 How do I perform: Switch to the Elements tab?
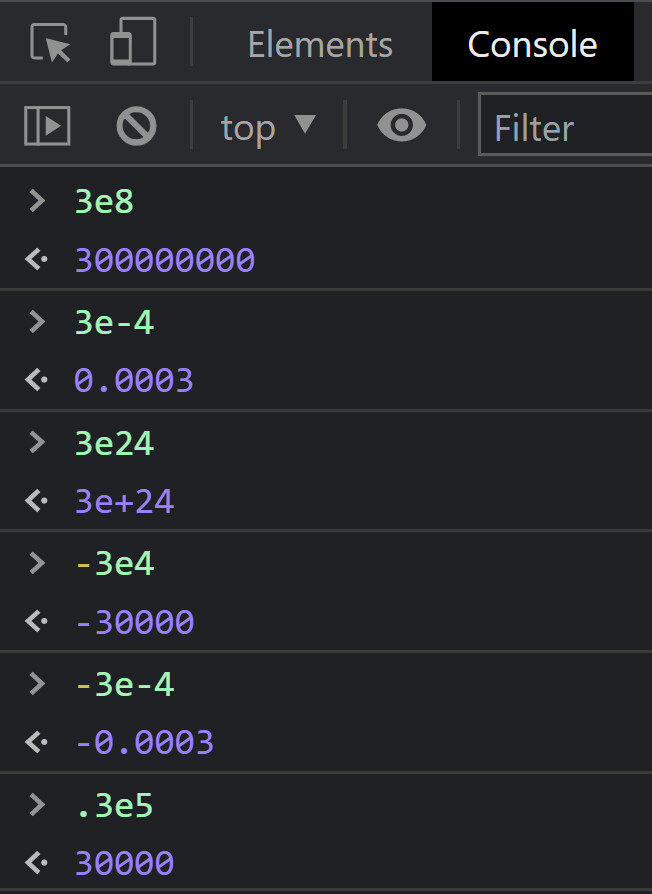[x=320, y=44]
